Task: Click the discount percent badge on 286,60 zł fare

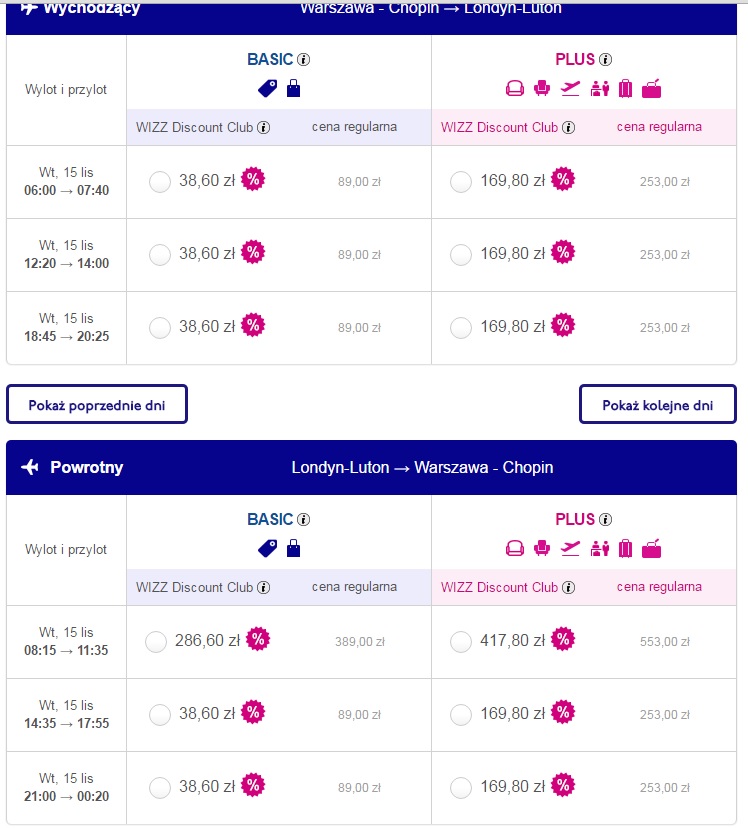Action: [258, 639]
